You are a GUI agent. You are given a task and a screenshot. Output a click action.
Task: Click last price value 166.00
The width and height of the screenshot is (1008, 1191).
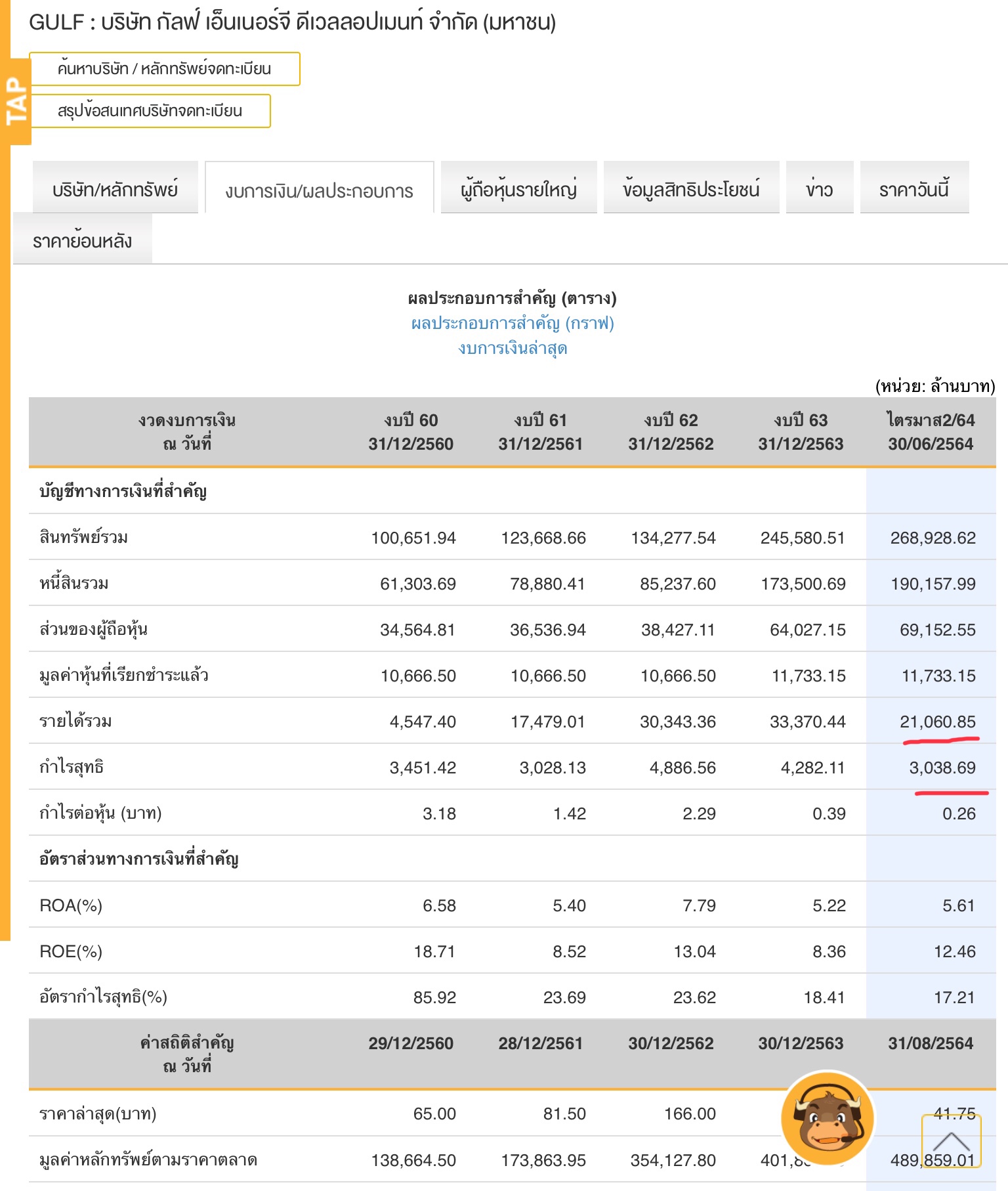[690, 1114]
